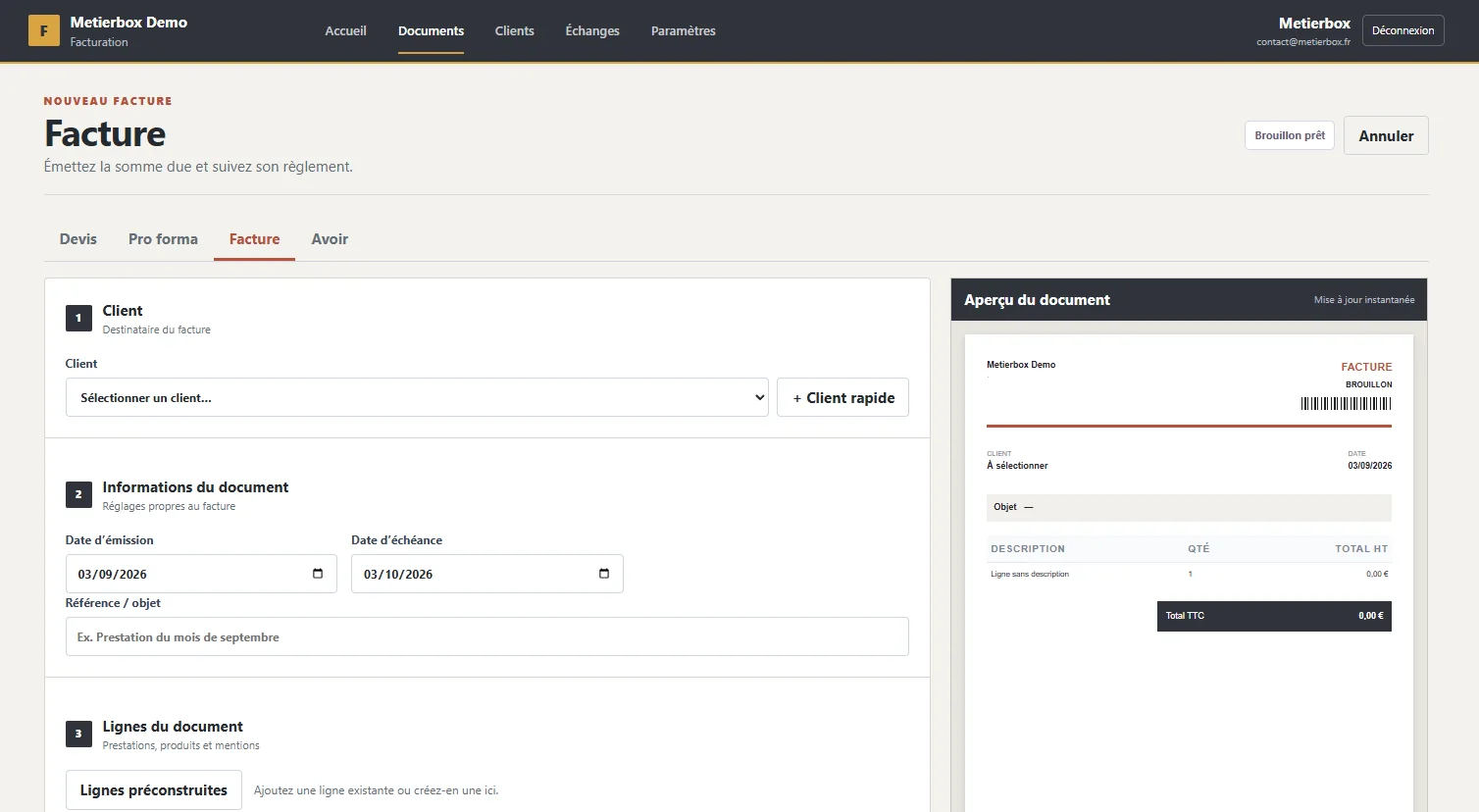Click the Metierbox account name
The height and width of the screenshot is (812, 1479).
pyautogui.click(x=1314, y=23)
